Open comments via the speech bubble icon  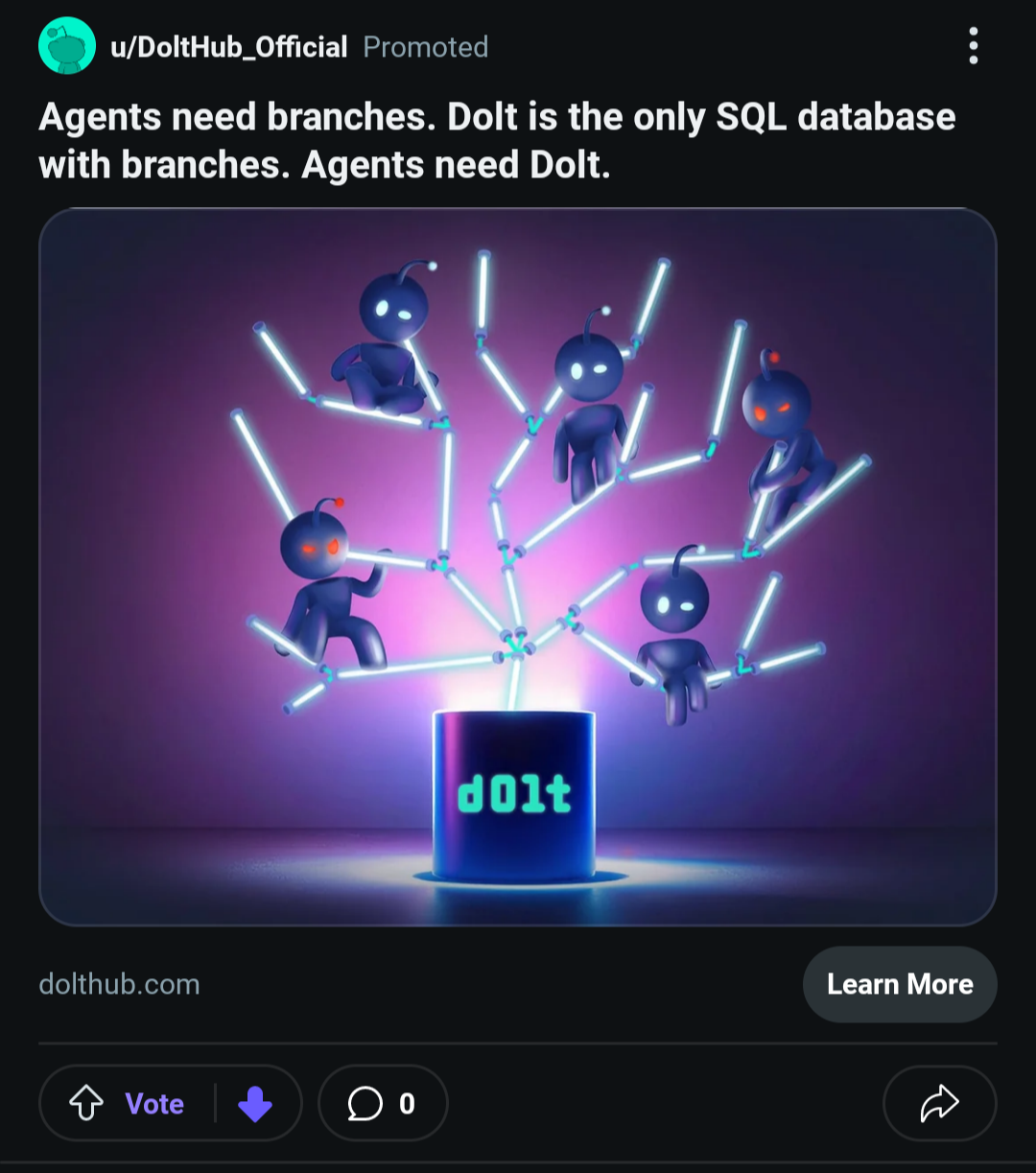pyautogui.click(x=365, y=1103)
